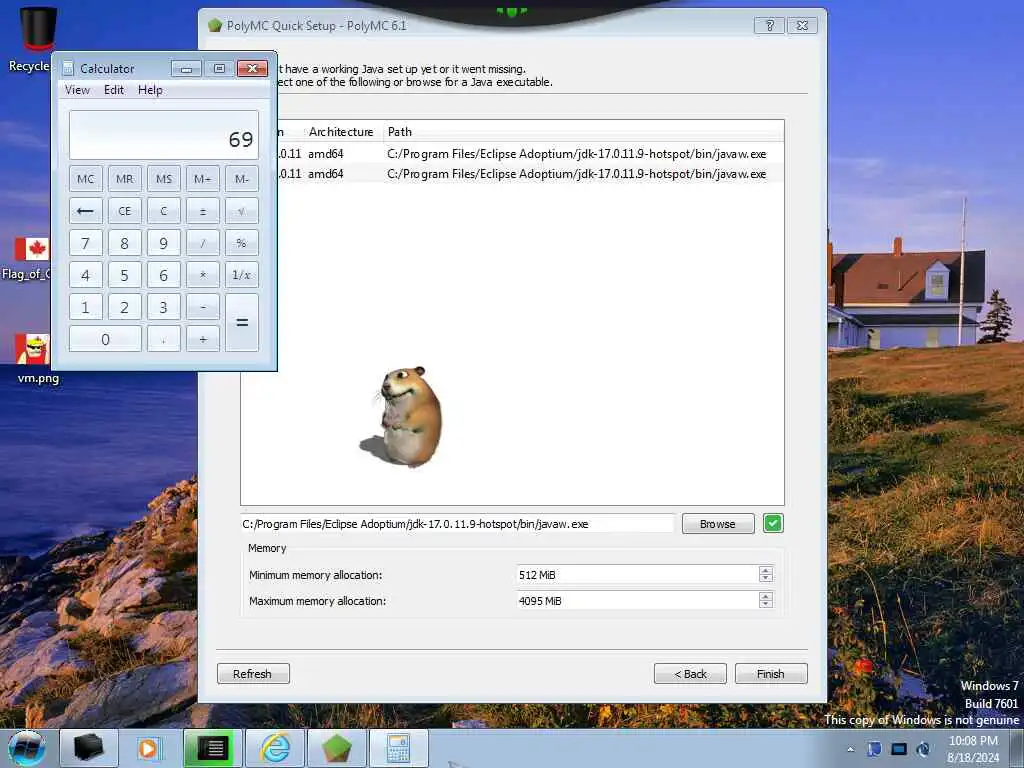1024x768 pixels.
Task: Click the Calculator plus key
Action: coord(202,339)
